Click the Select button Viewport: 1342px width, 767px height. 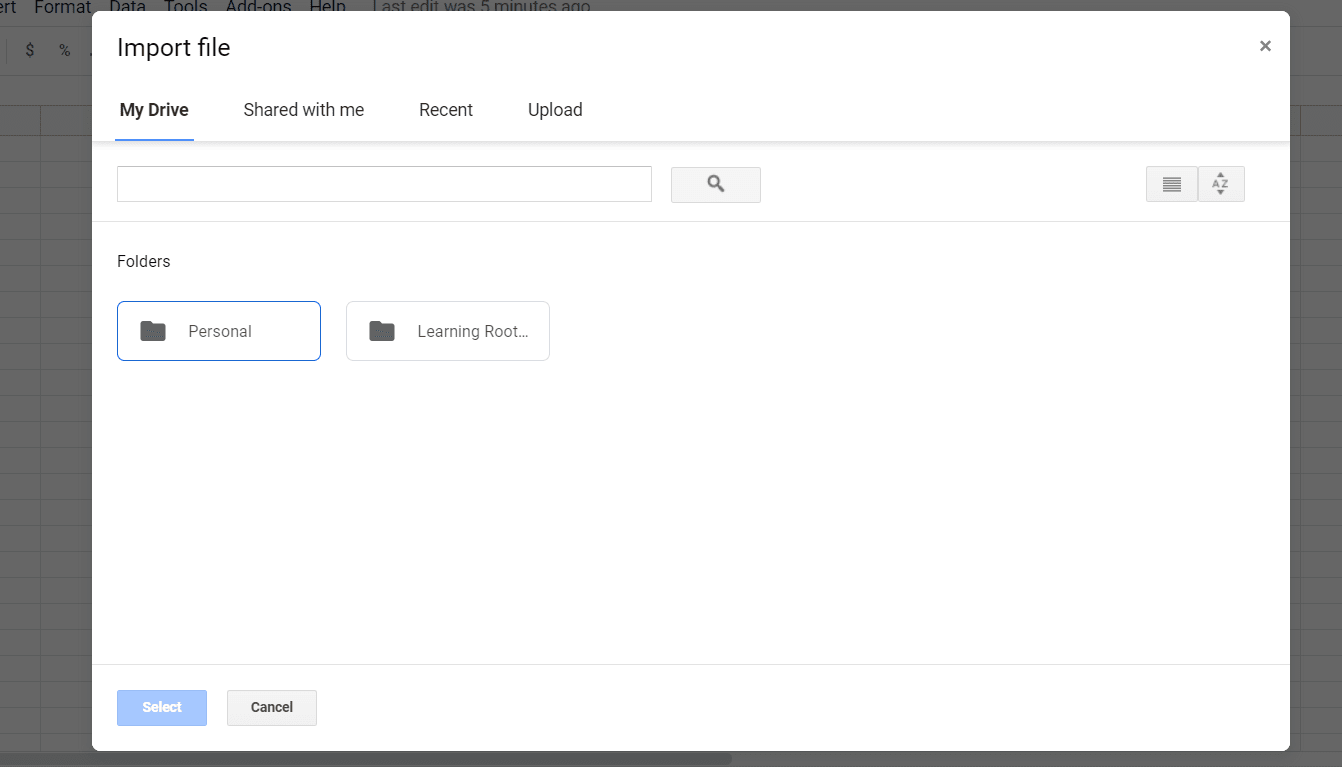coord(162,707)
